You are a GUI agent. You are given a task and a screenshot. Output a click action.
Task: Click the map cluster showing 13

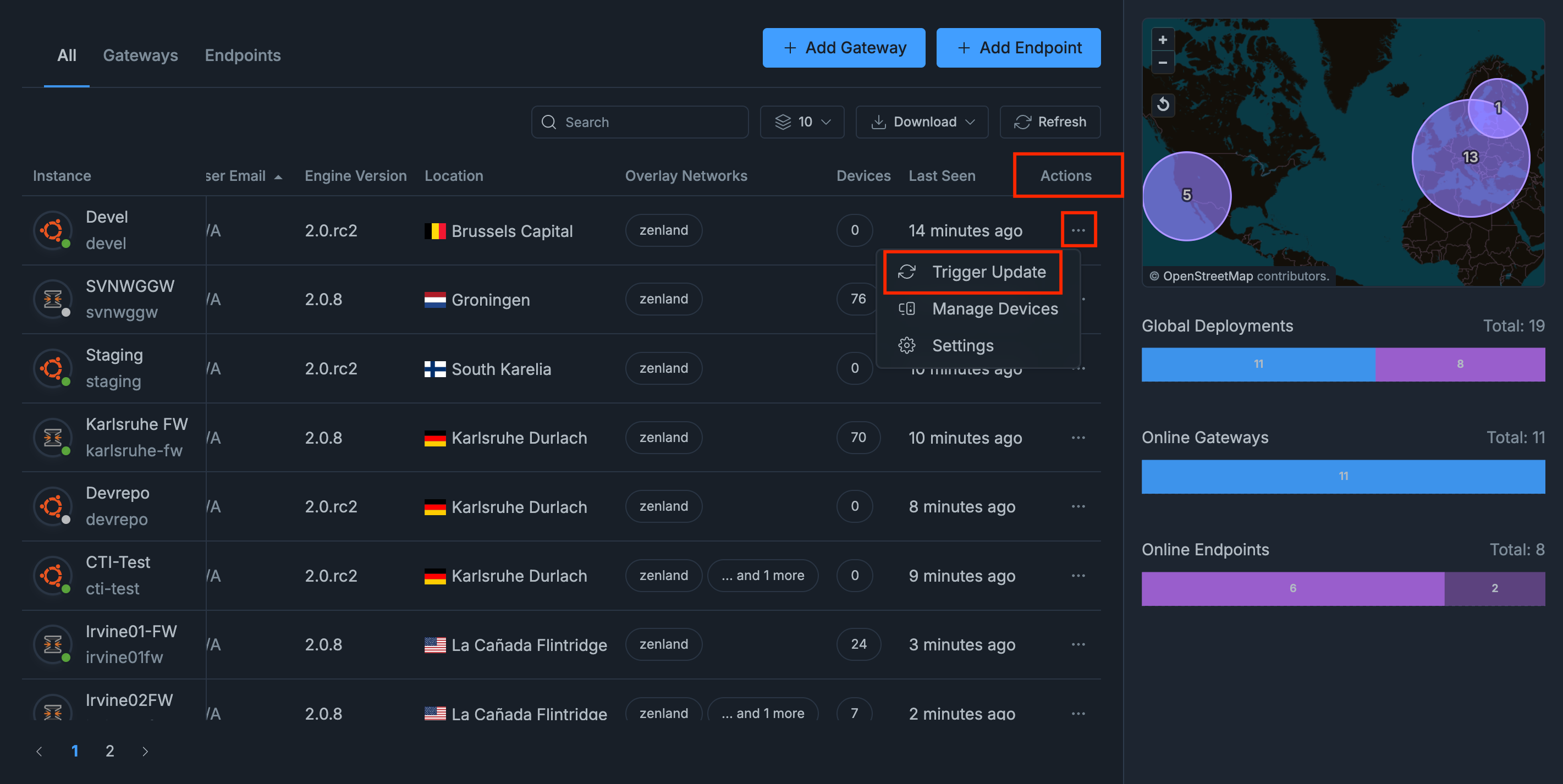(1470, 158)
